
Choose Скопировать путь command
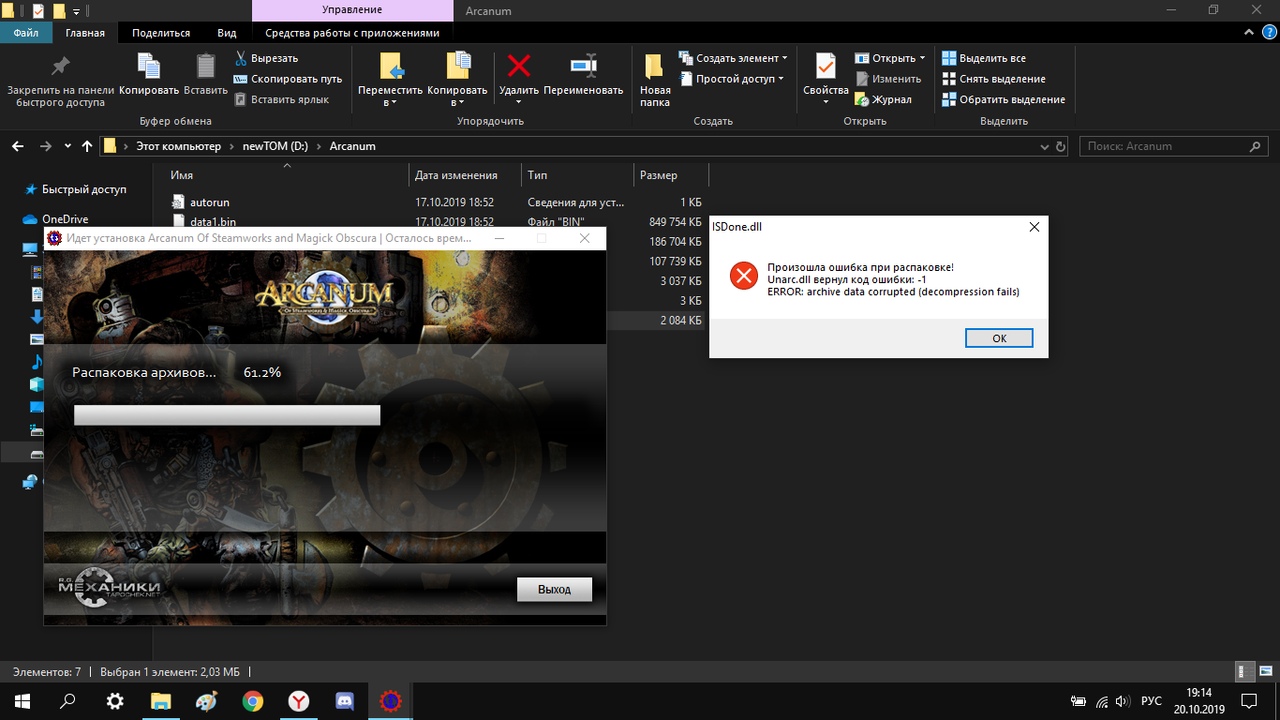point(287,79)
